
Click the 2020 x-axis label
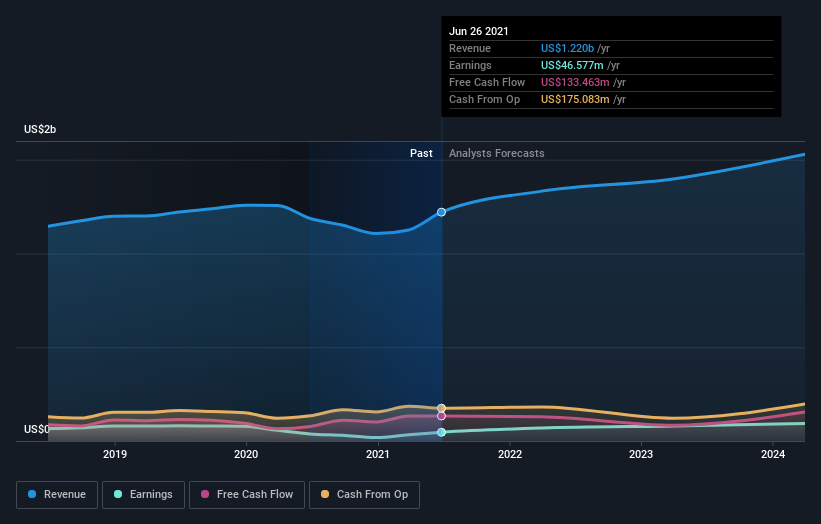click(x=246, y=454)
